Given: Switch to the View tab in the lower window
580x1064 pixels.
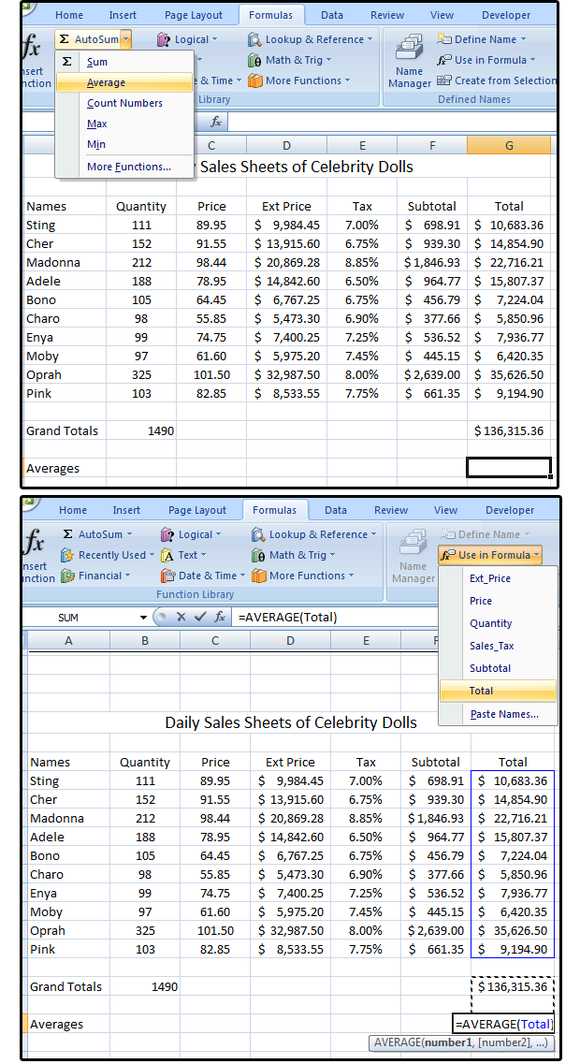Looking at the screenshot, I should (x=446, y=510).
